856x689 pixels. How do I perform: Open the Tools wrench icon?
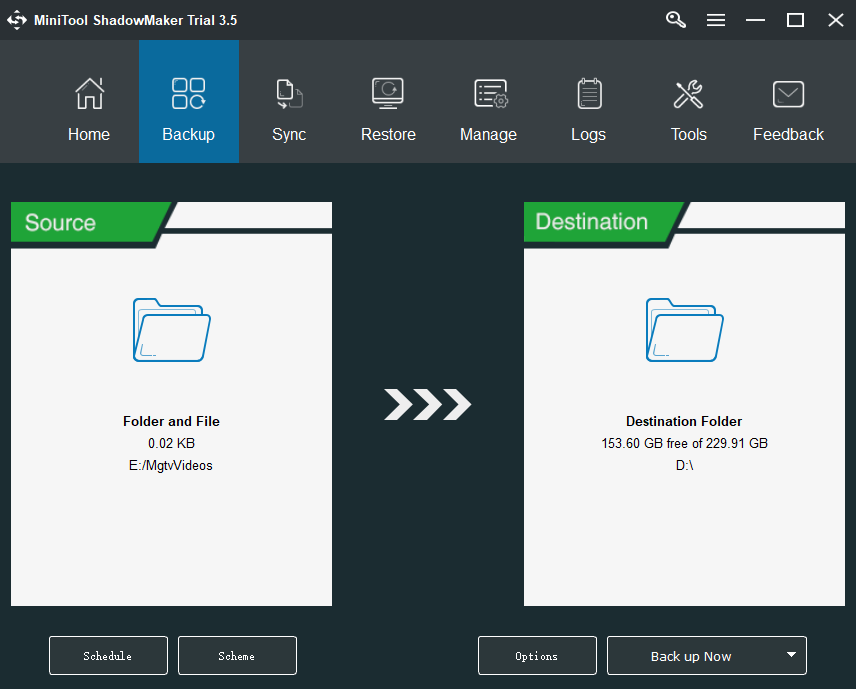click(x=688, y=94)
